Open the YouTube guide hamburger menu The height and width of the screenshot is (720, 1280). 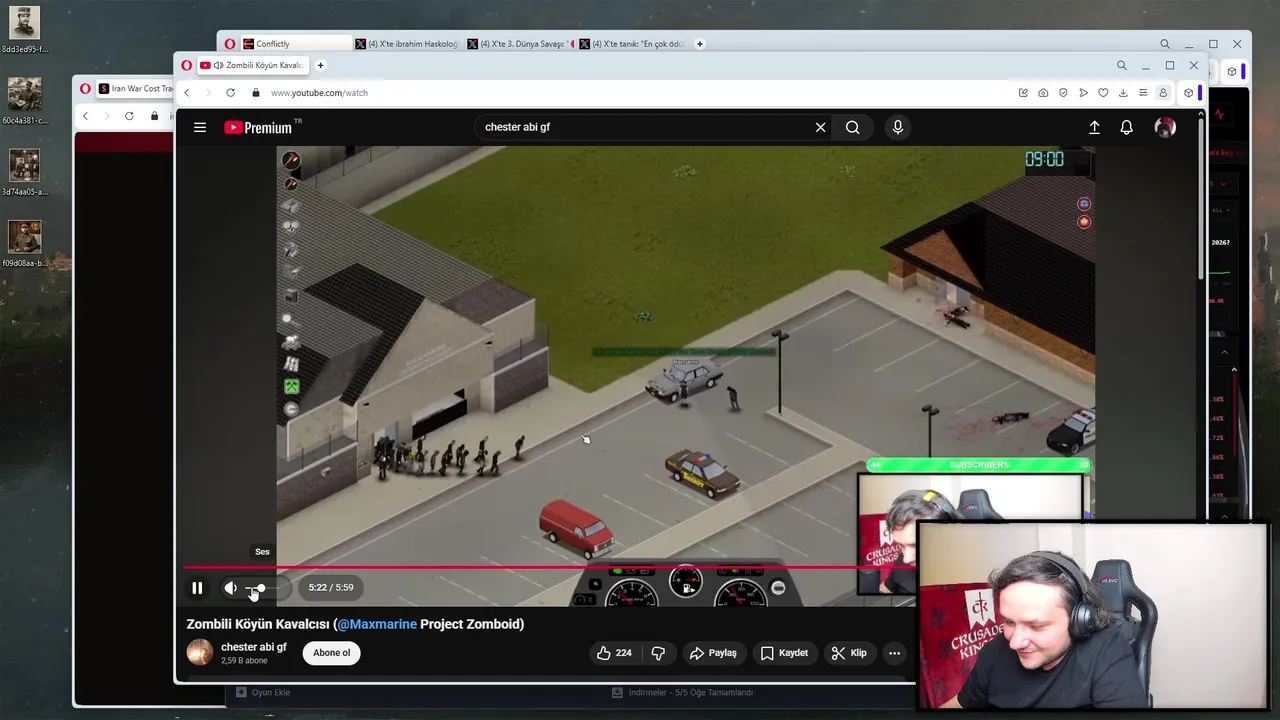click(200, 127)
